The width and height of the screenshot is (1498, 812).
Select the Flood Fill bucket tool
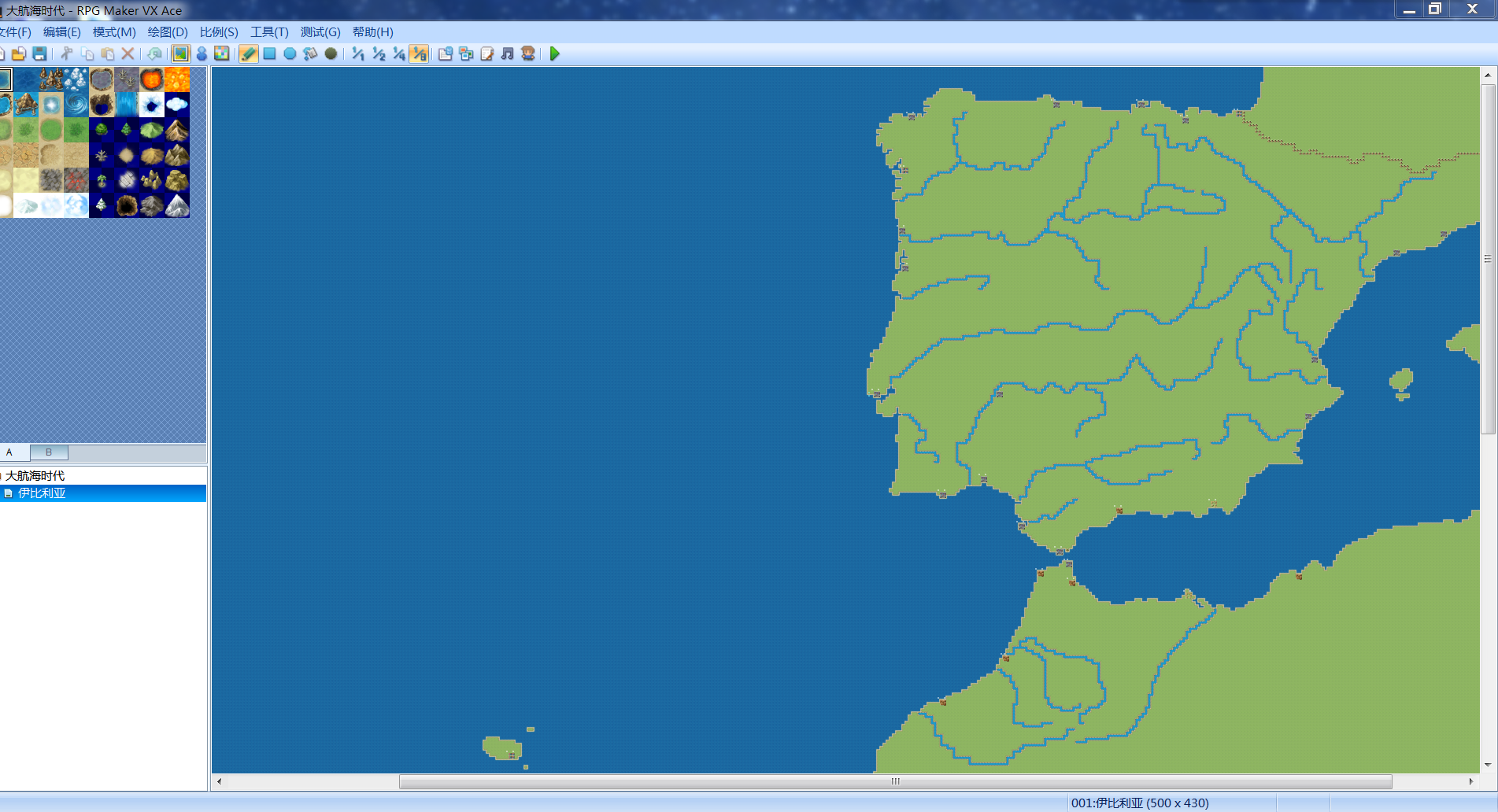[310, 54]
